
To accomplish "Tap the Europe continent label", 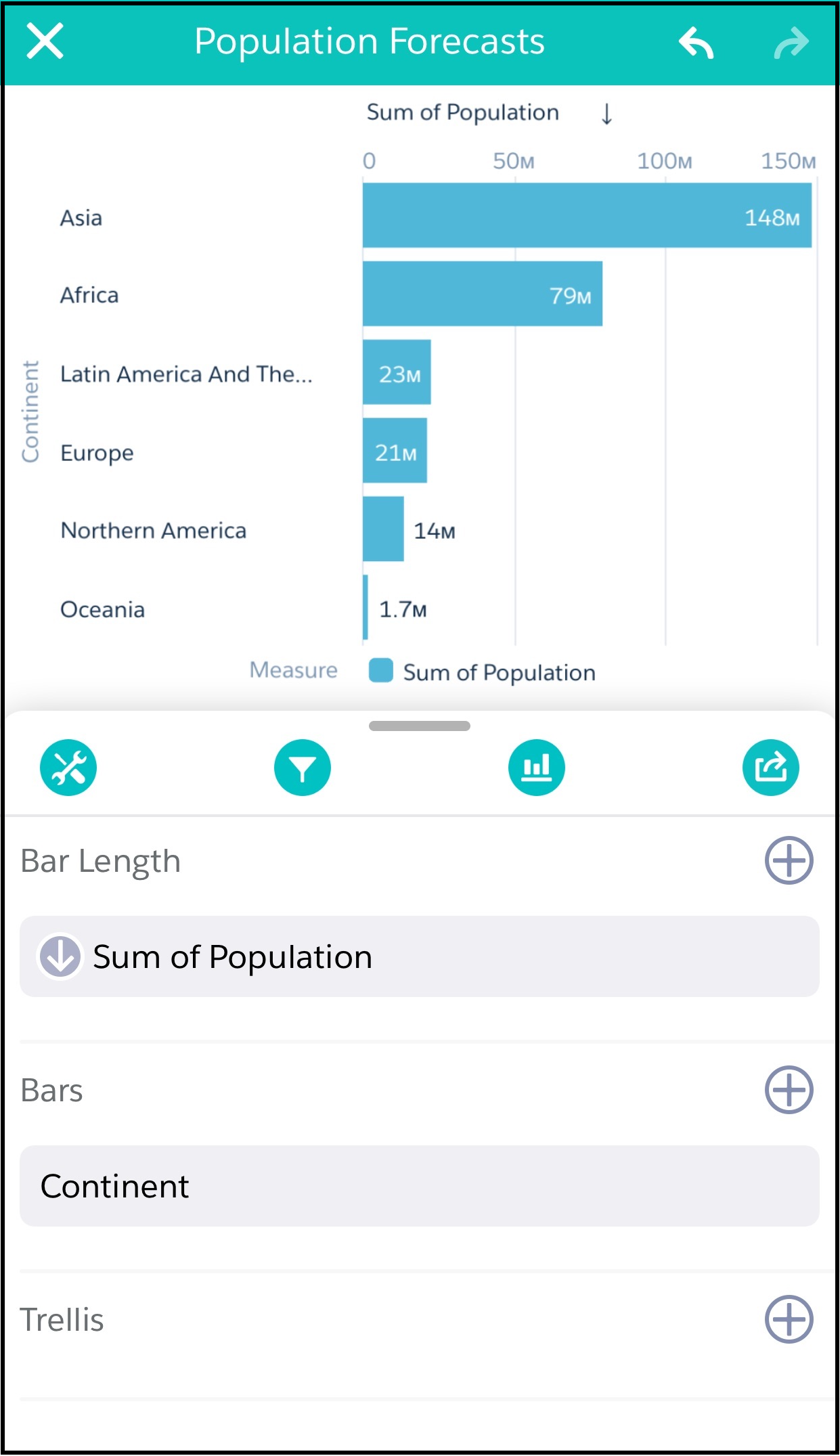I will coord(97,453).
